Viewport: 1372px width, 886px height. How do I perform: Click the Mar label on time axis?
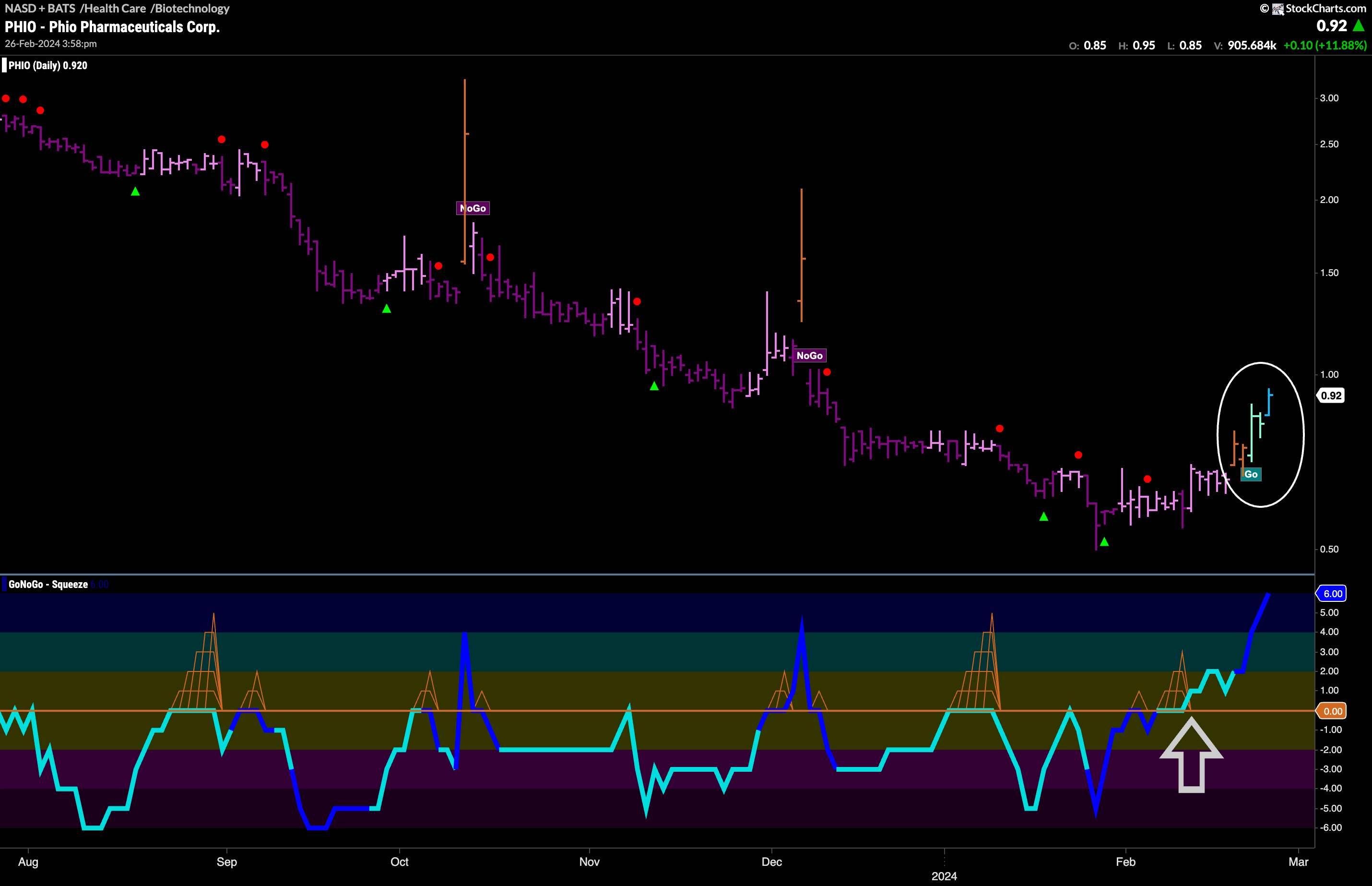(x=1299, y=862)
